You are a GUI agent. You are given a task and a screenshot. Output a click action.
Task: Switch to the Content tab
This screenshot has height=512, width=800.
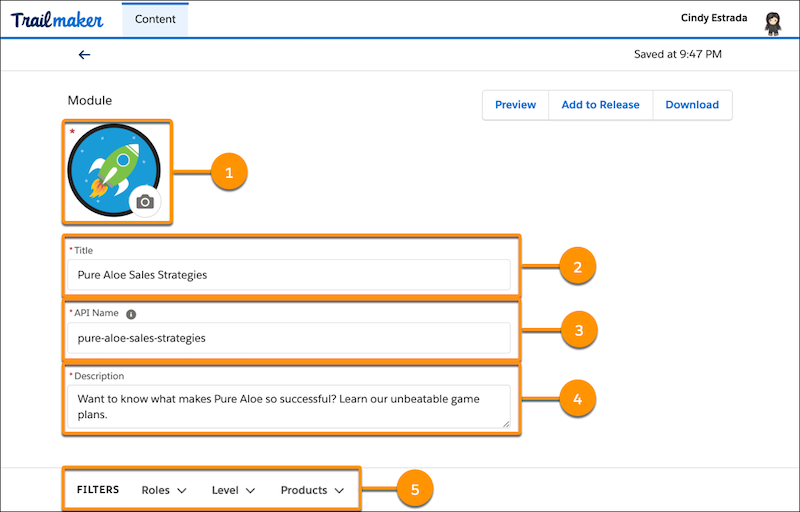(x=155, y=19)
